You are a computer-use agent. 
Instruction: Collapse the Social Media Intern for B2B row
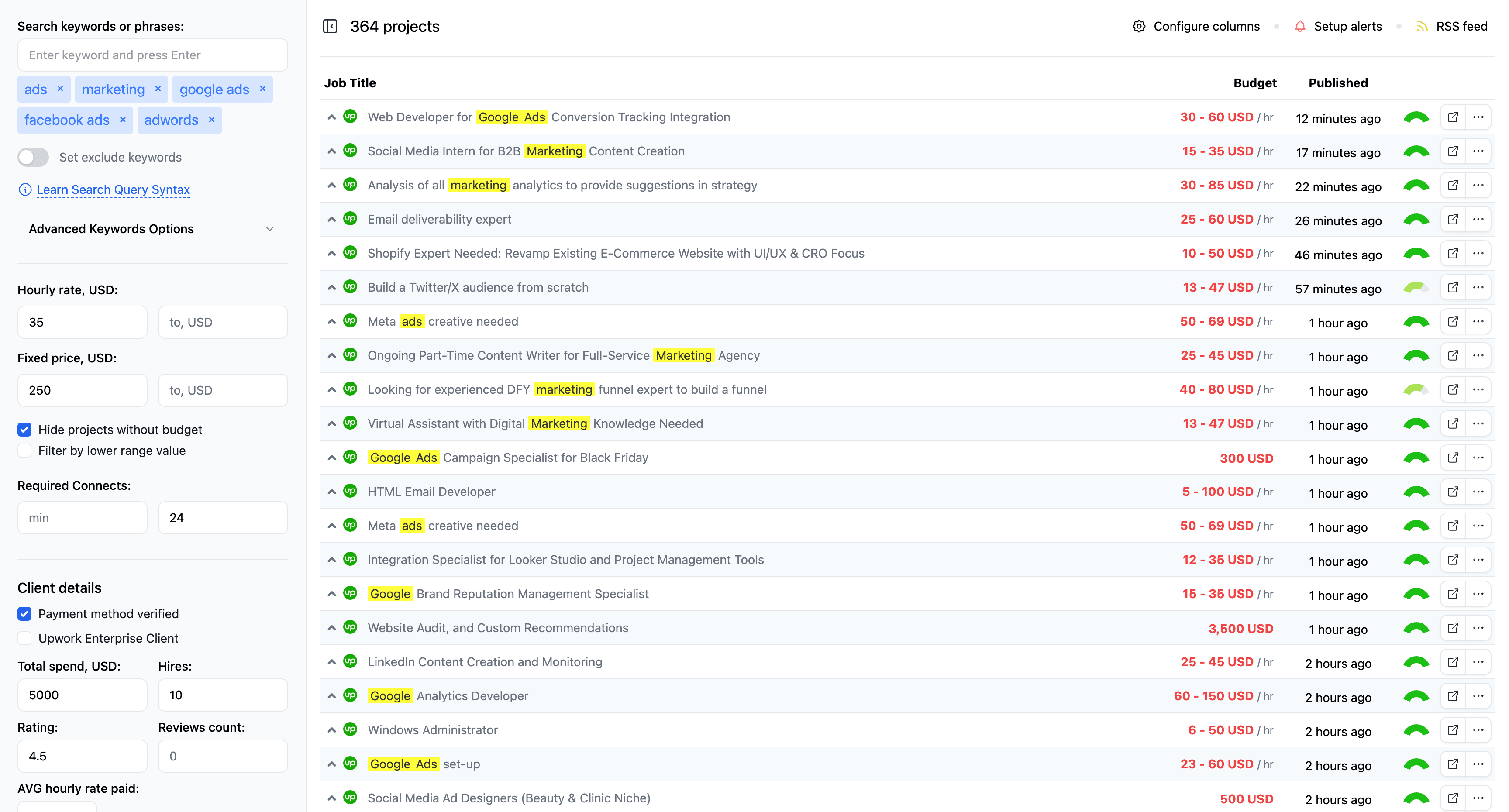(x=331, y=151)
